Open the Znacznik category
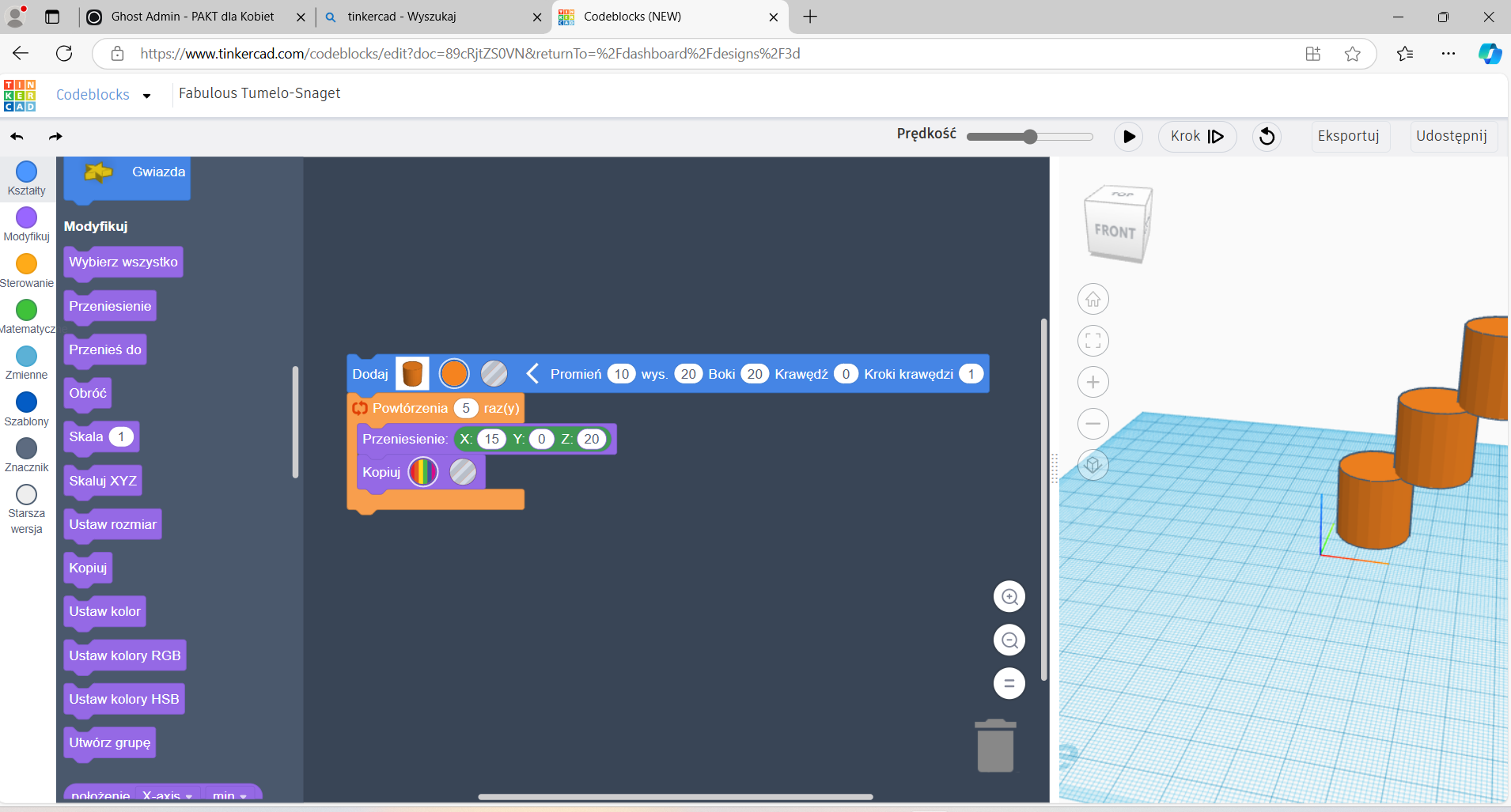This screenshot has height=812, width=1511. pos(27,455)
